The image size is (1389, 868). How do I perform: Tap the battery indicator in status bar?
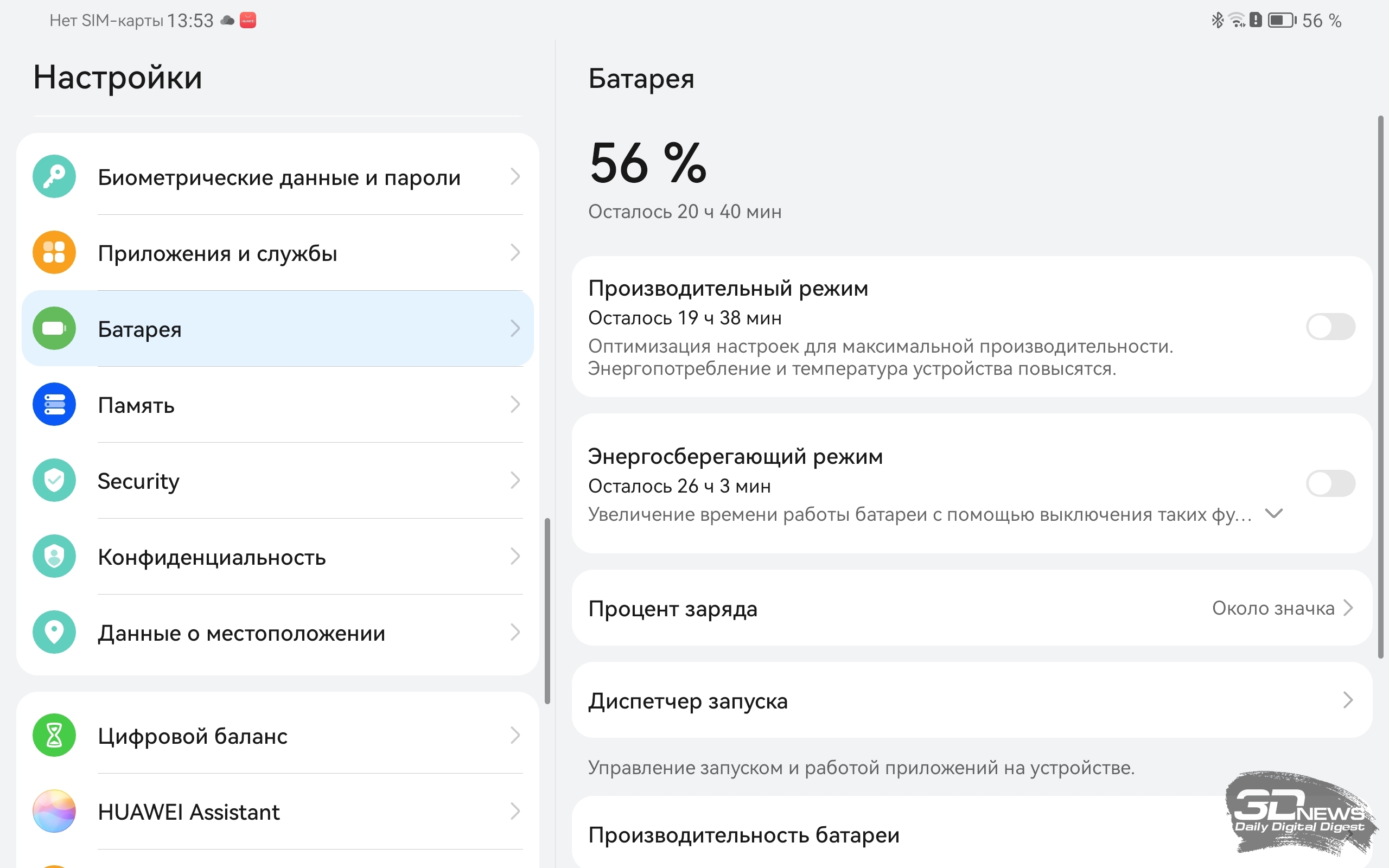[1282, 21]
